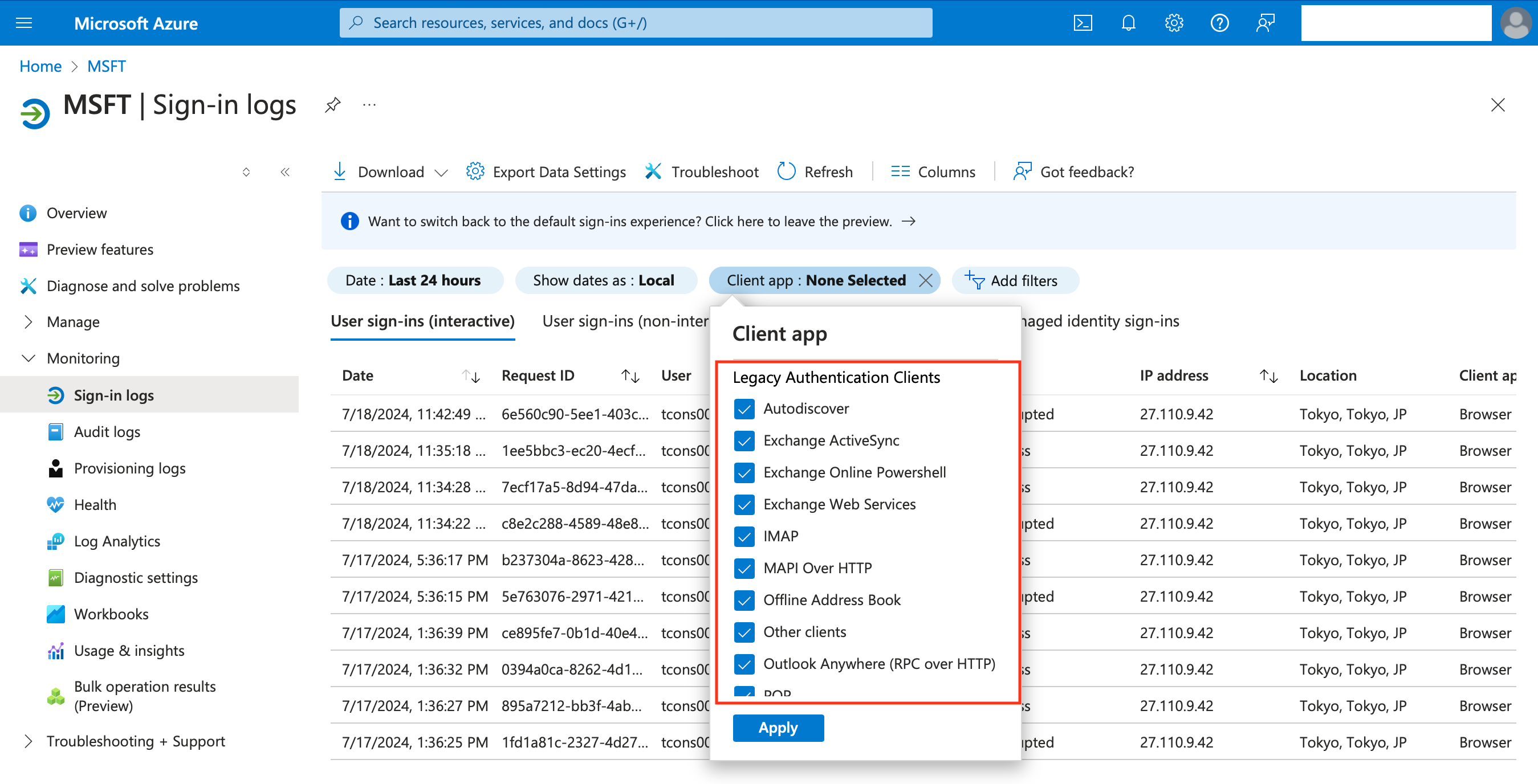Expand Troubleshooting + Support section
The width and height of the screenshot is (1538, 784).
coord(28,741)
